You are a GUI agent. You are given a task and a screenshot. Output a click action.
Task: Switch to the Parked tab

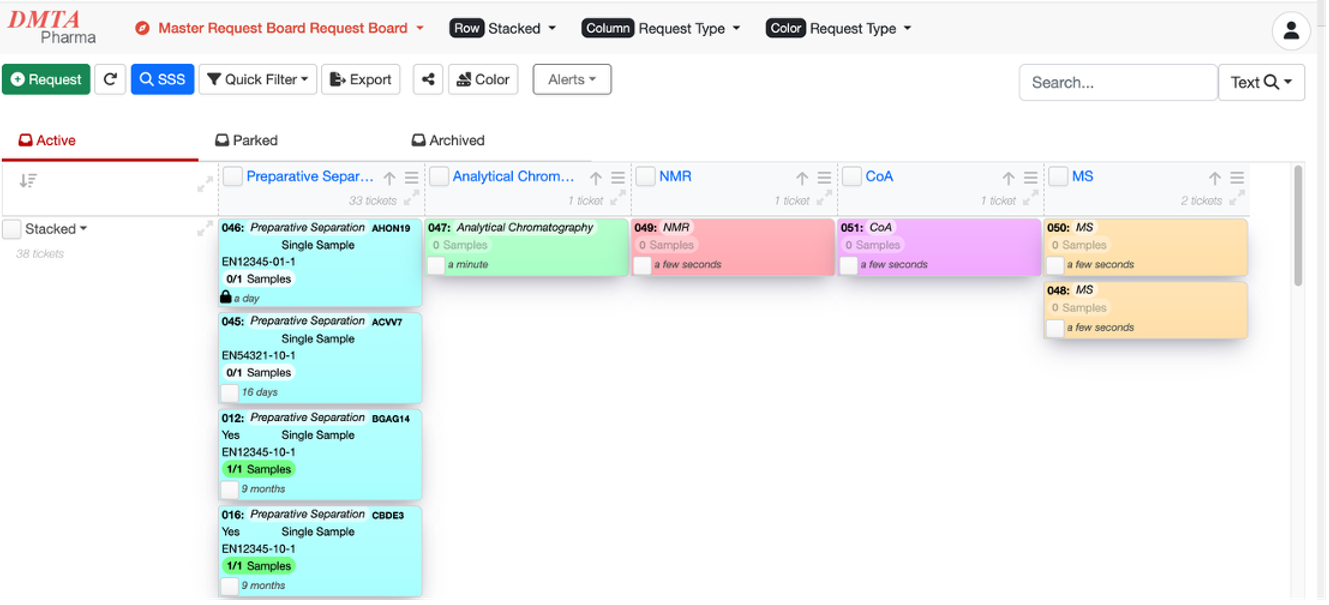(x=248, y=140)
